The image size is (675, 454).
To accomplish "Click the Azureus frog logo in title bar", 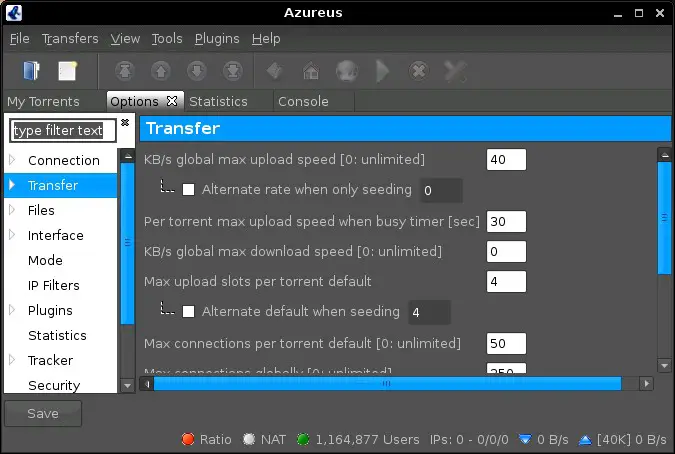I will point(14,12).
